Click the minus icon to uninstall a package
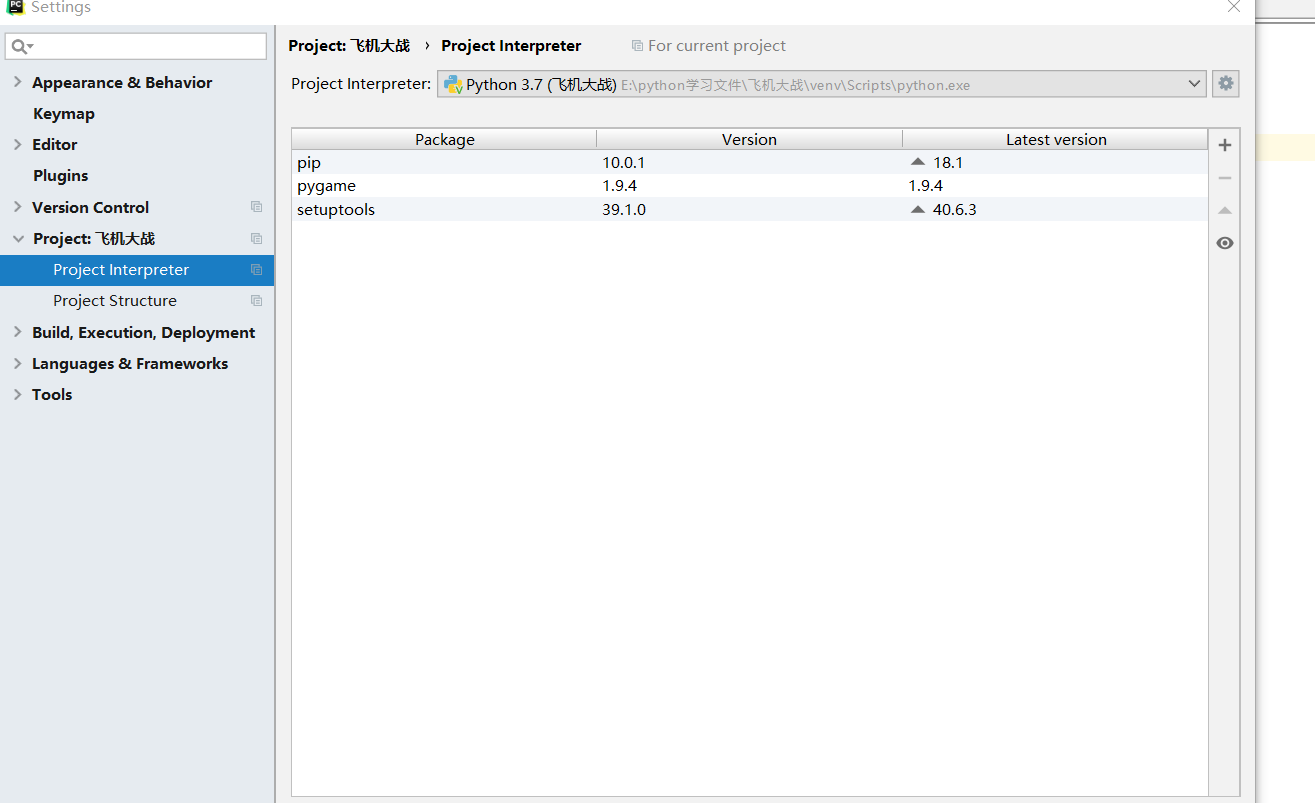 [1224, 177]
